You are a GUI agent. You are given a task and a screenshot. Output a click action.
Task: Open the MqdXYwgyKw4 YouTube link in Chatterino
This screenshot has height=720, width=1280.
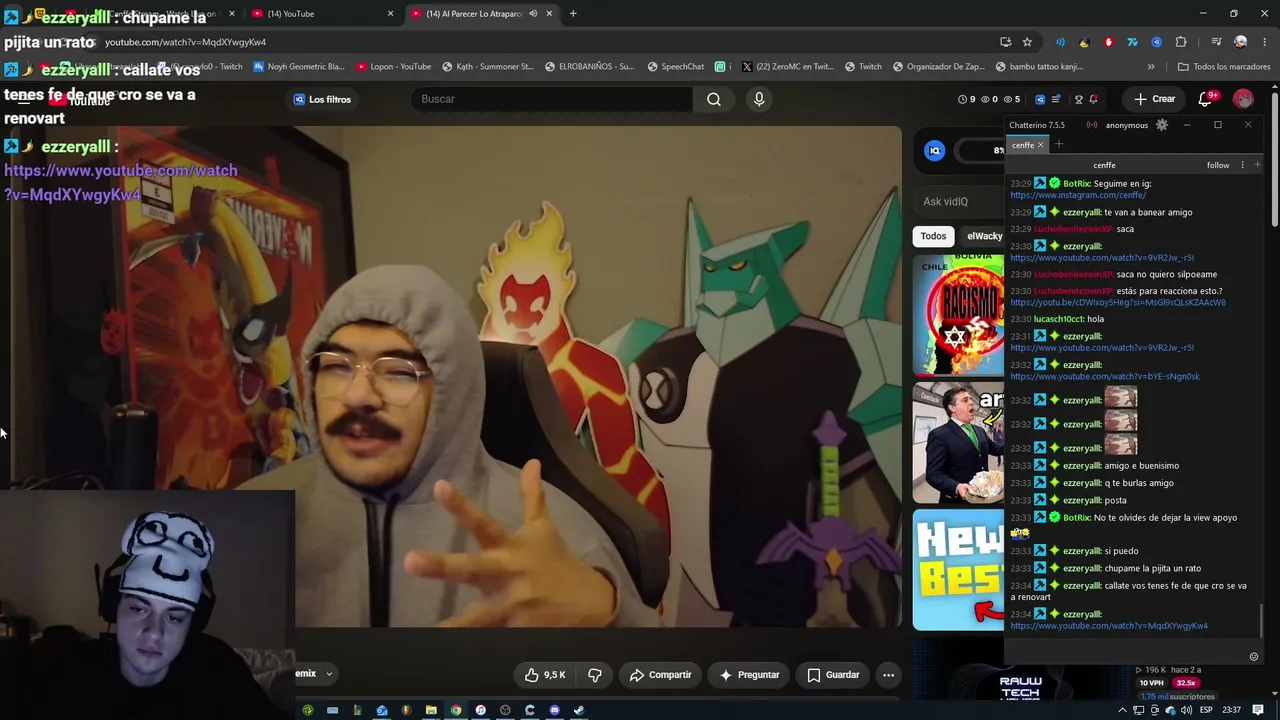1109,626
